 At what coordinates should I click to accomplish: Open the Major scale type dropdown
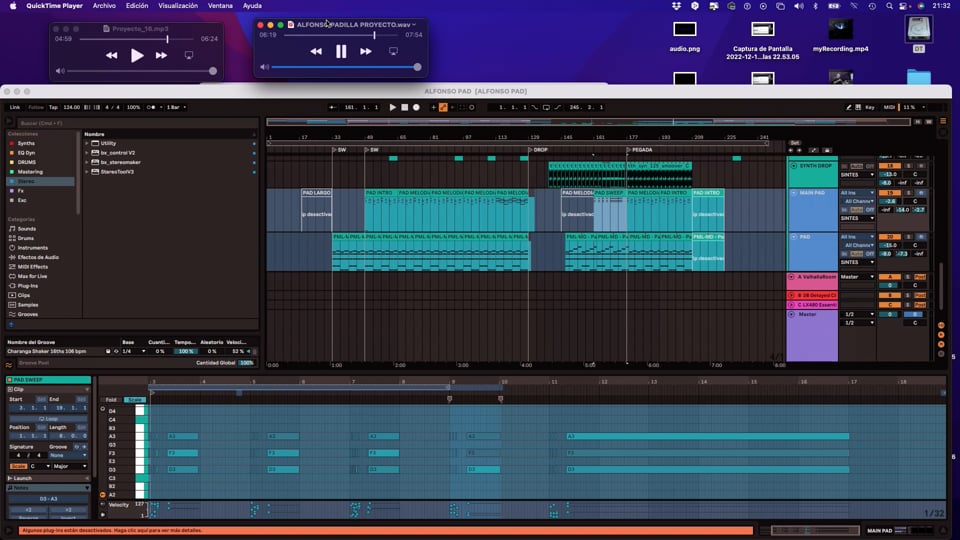click(70, 467)
